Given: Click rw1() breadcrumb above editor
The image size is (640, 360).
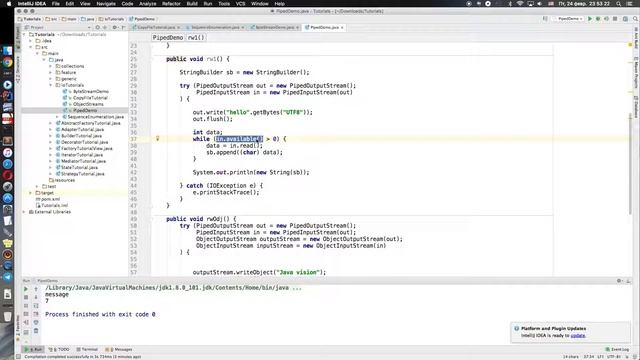Looking at the screenshot, I should (x=196, y=38).
